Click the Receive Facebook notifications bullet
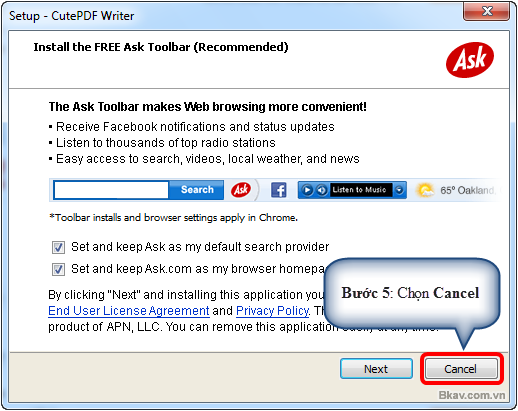 [192, 127]
